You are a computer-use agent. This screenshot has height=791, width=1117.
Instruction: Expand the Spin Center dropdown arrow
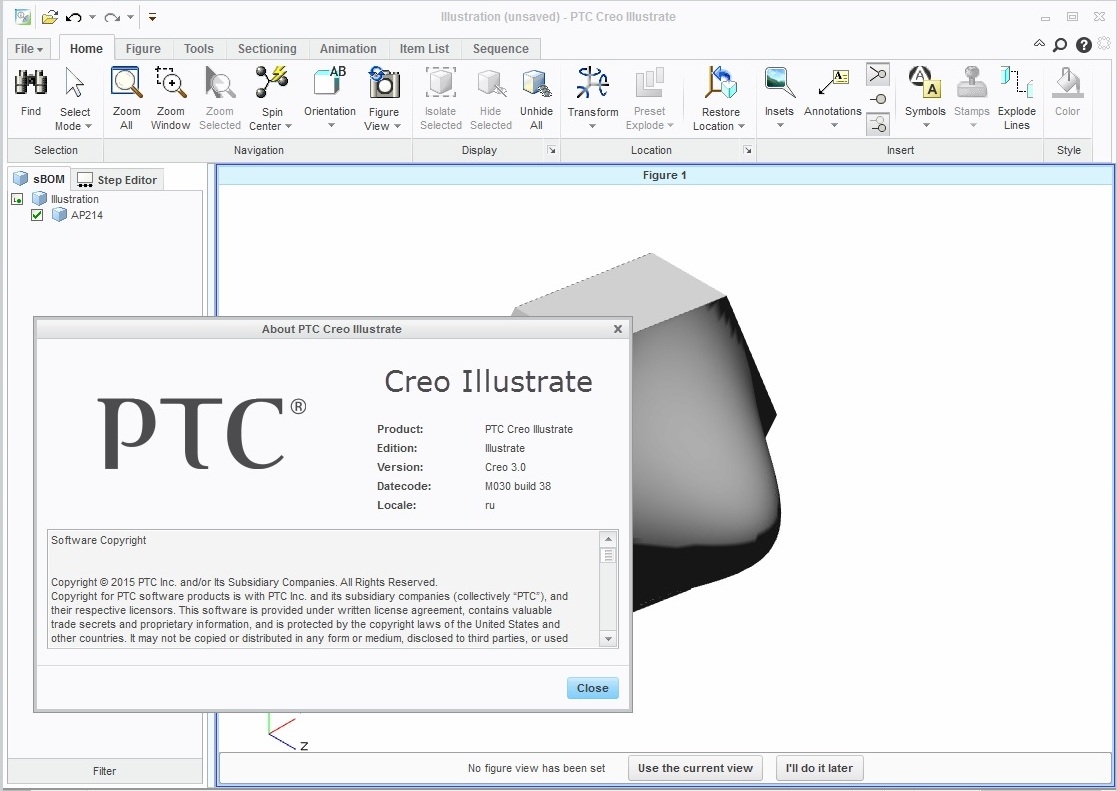tap(288, 127)
